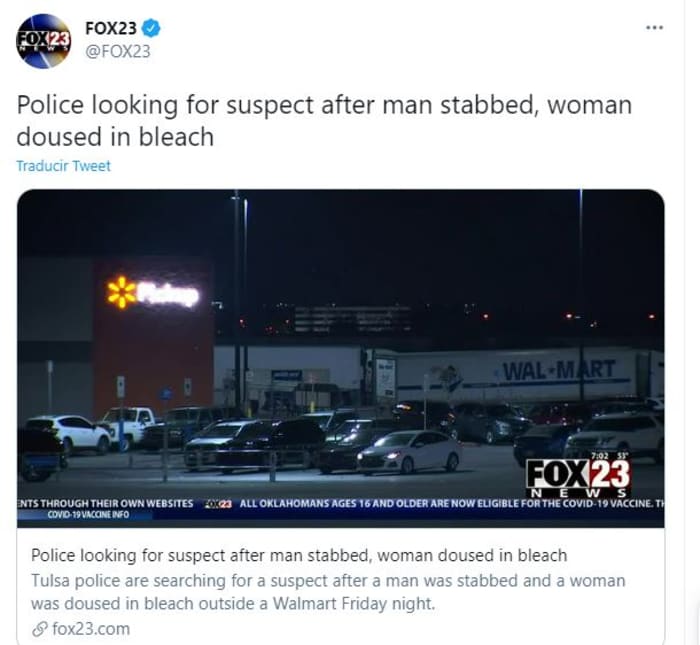Image resolution: width=700 pixels, height=645 pixels.
Task: Click the blue verified badge
Action: click(151, 28)
